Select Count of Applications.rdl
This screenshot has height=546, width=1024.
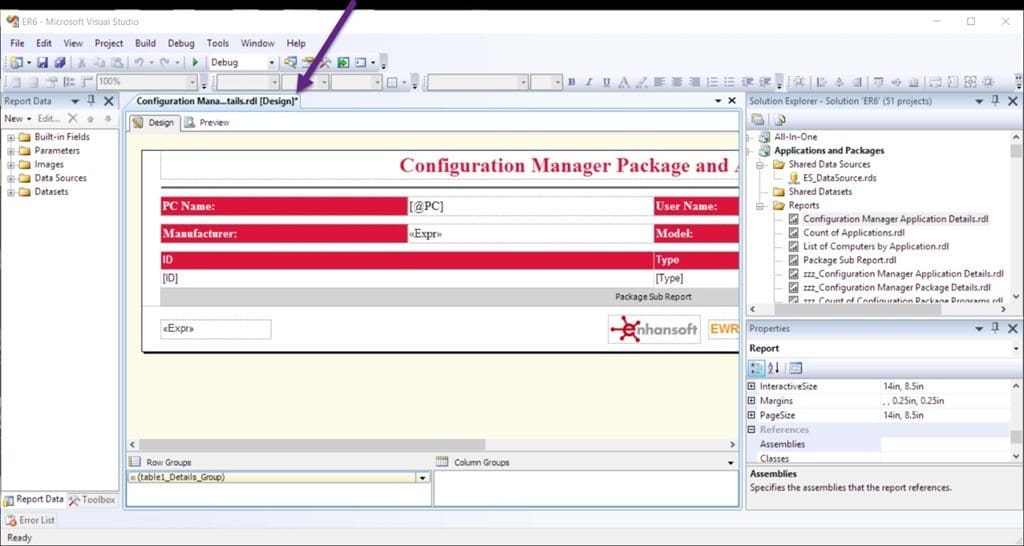tap(854, 233)
